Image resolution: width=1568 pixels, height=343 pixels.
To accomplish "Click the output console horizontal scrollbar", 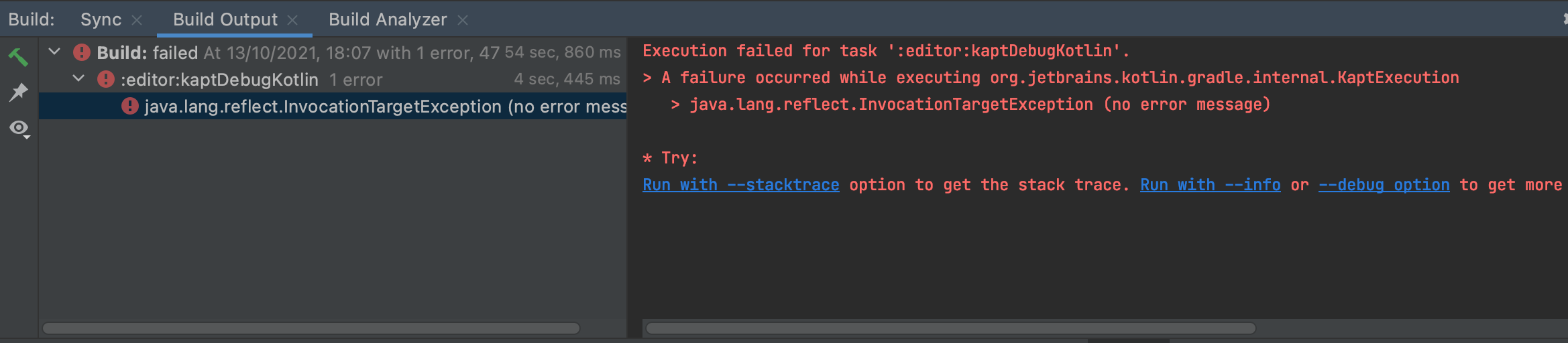I will 950,328.
